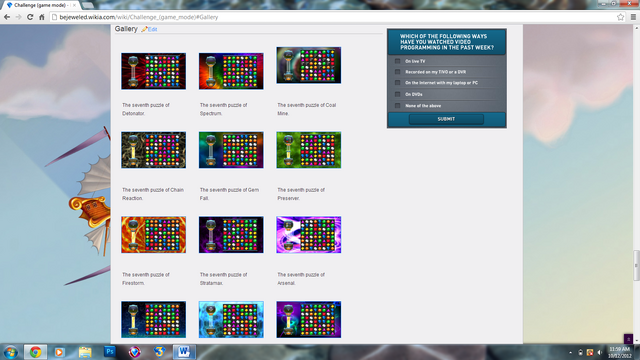Open a new browser tab
This screenshot has height=360, width=640.
(x=87, y=5)
